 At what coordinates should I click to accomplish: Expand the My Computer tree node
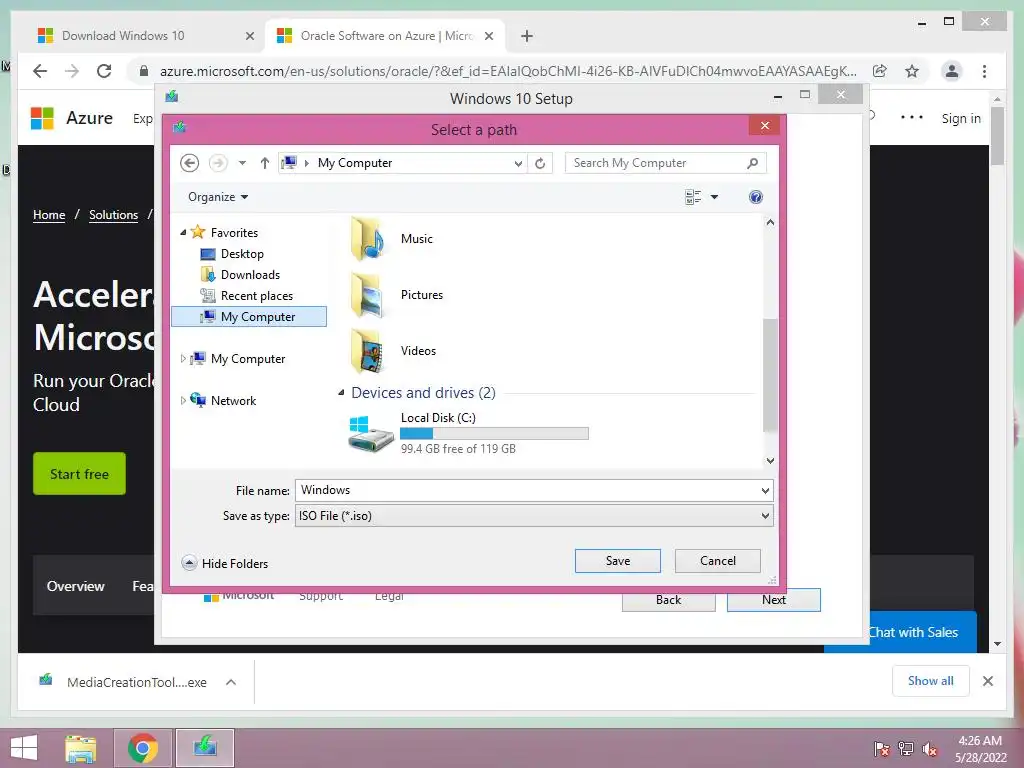183,359
